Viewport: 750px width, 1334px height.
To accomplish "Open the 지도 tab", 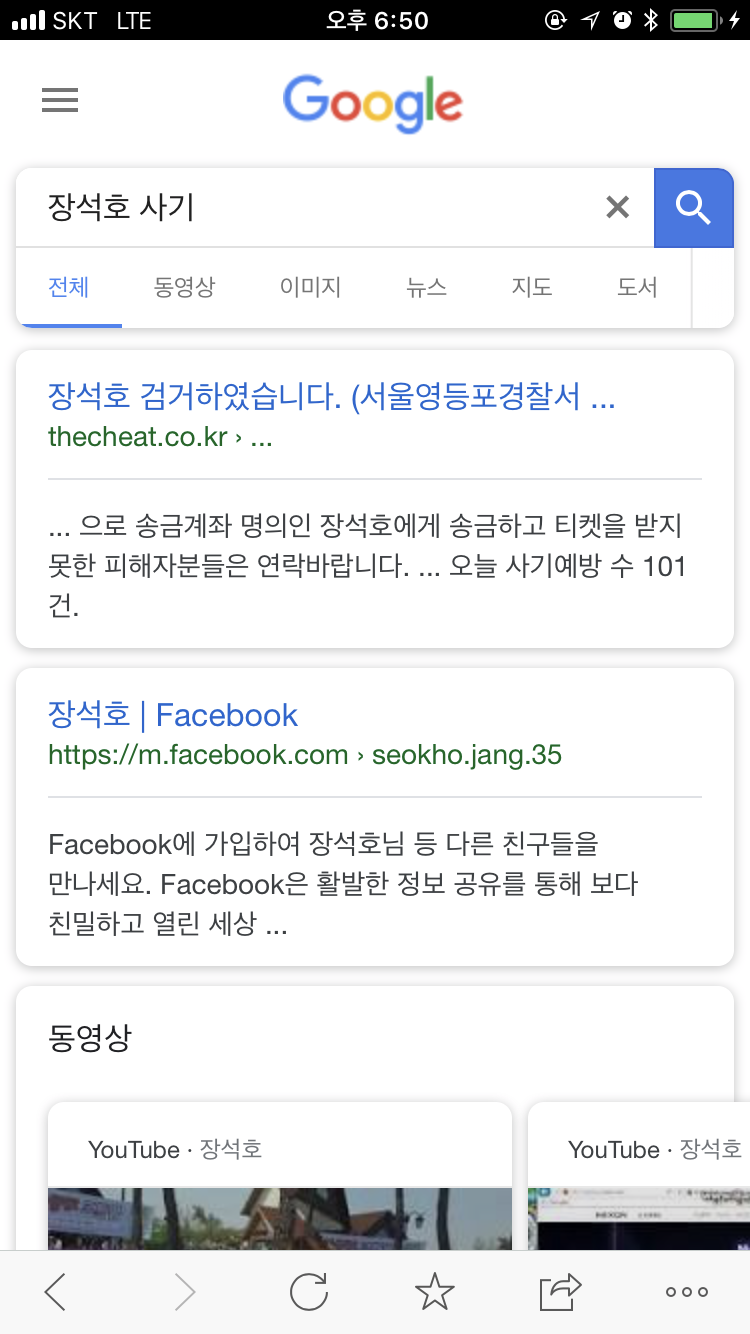I will (532, 288).
